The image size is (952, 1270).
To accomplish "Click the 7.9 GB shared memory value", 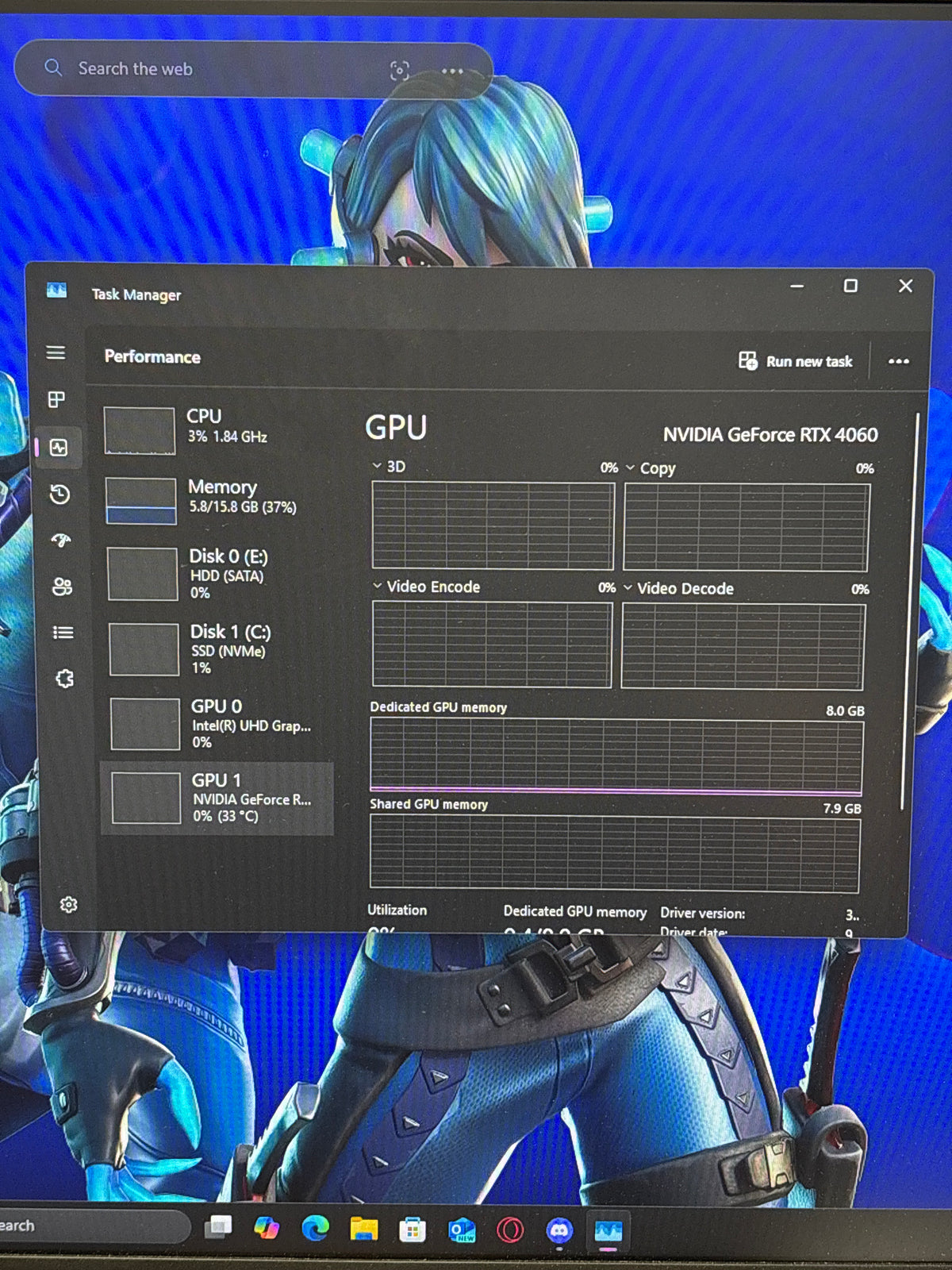I will [x=842, y=808].
